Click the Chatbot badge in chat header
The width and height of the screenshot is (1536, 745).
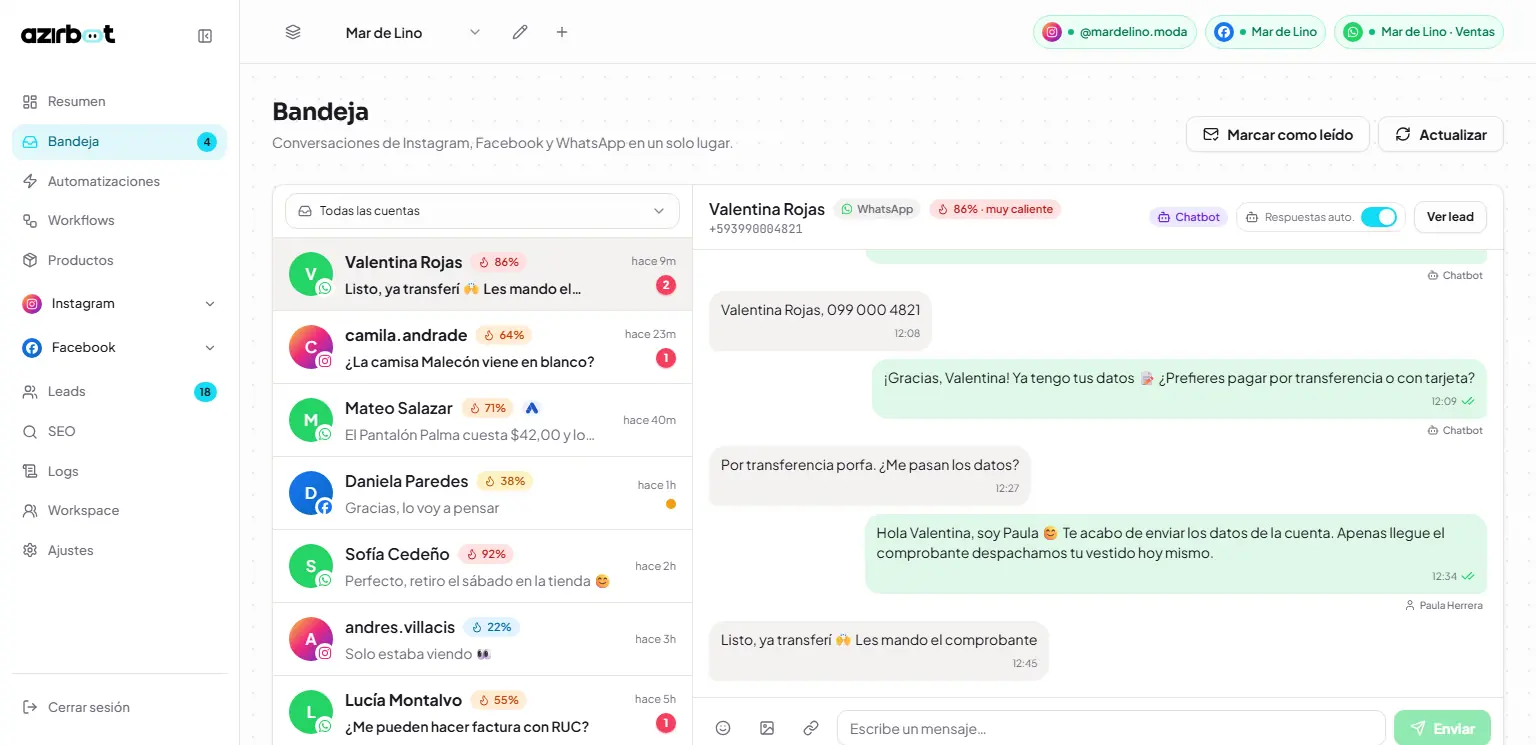(1189, 217)
